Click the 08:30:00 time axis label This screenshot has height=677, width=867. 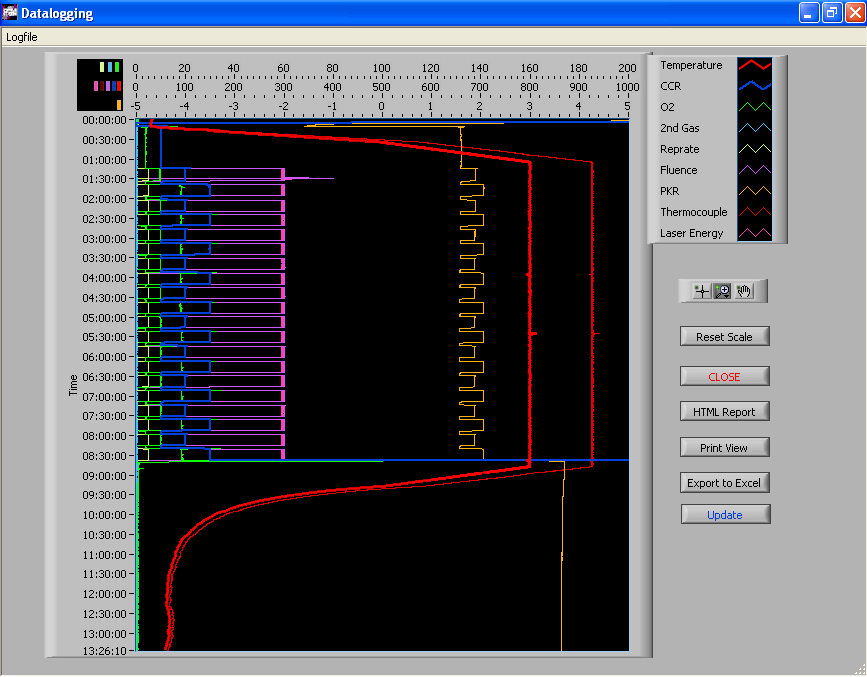(x=105, y=456)
